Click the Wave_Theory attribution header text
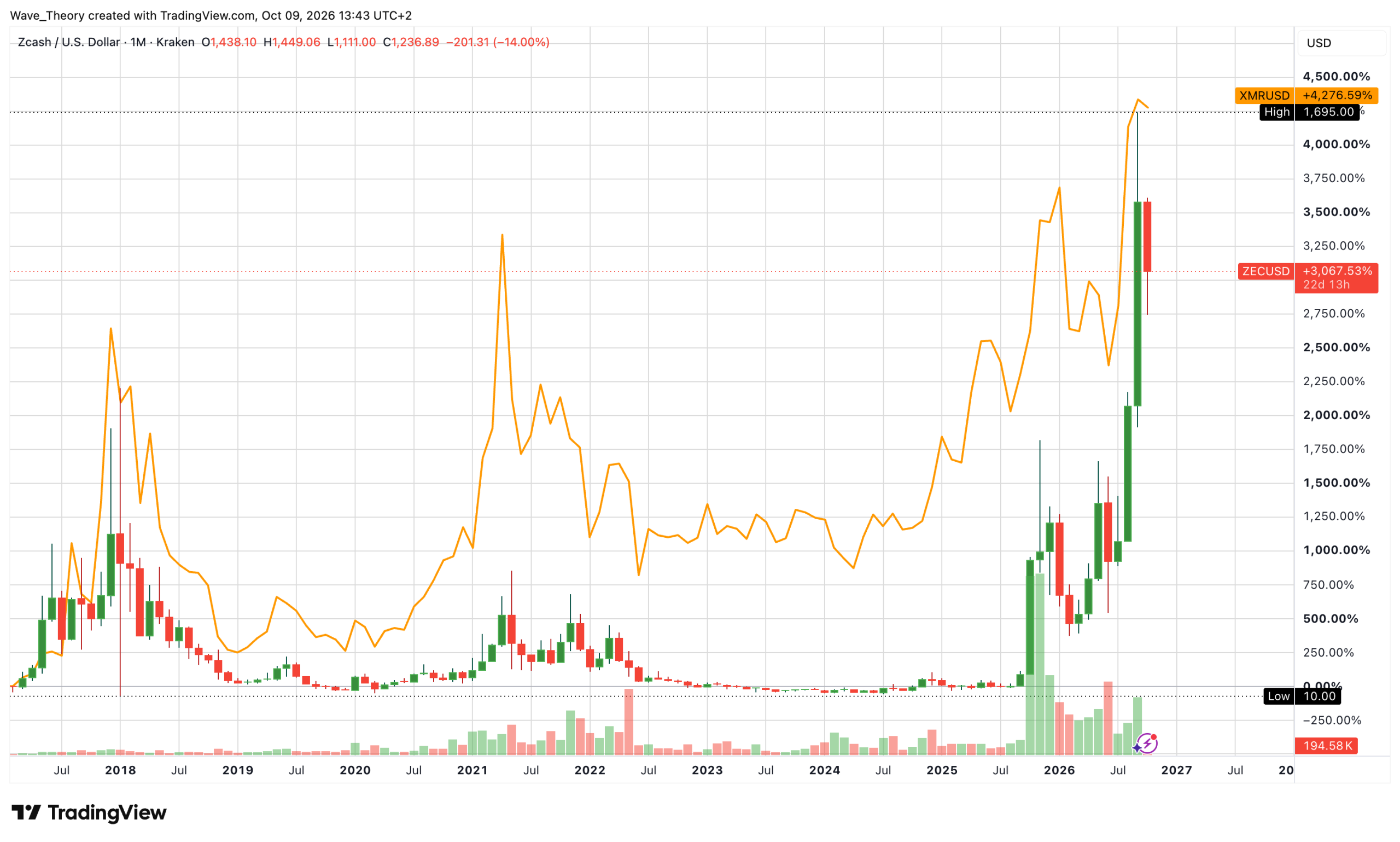This screenshot has height=842, width=1400. click(211, 15)
